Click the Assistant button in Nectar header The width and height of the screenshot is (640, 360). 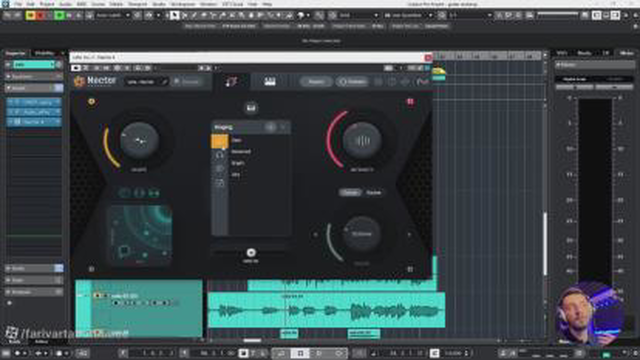pyautogui.click(x=187, y=82)
